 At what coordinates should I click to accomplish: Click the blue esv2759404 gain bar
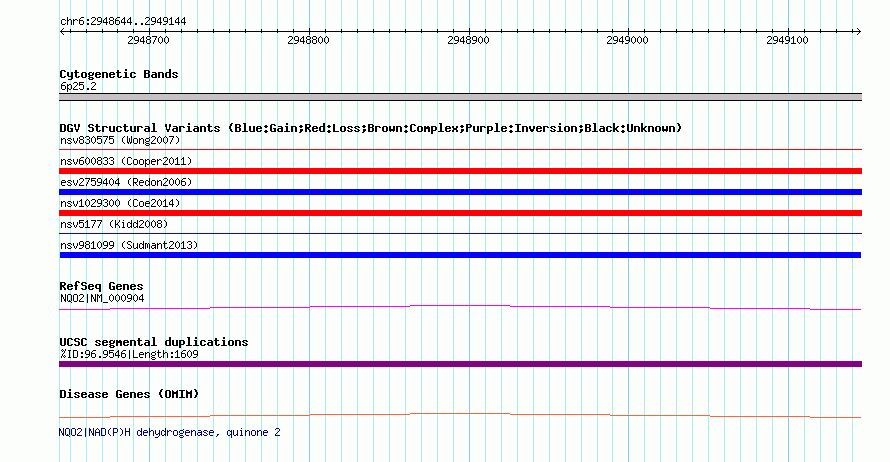pos(460,192)
